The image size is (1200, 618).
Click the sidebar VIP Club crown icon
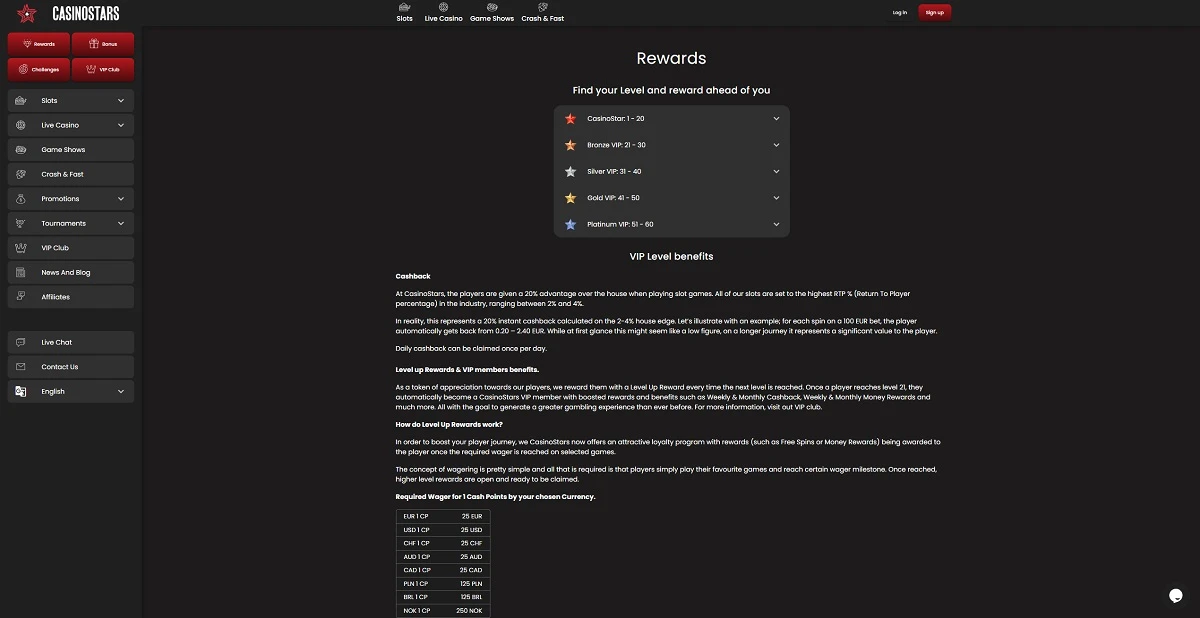pyautogui.click(x=21, y=248)
